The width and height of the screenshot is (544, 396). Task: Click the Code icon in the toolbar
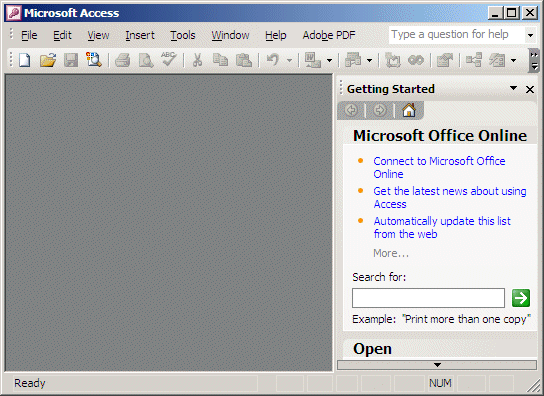tap(392, 60)
